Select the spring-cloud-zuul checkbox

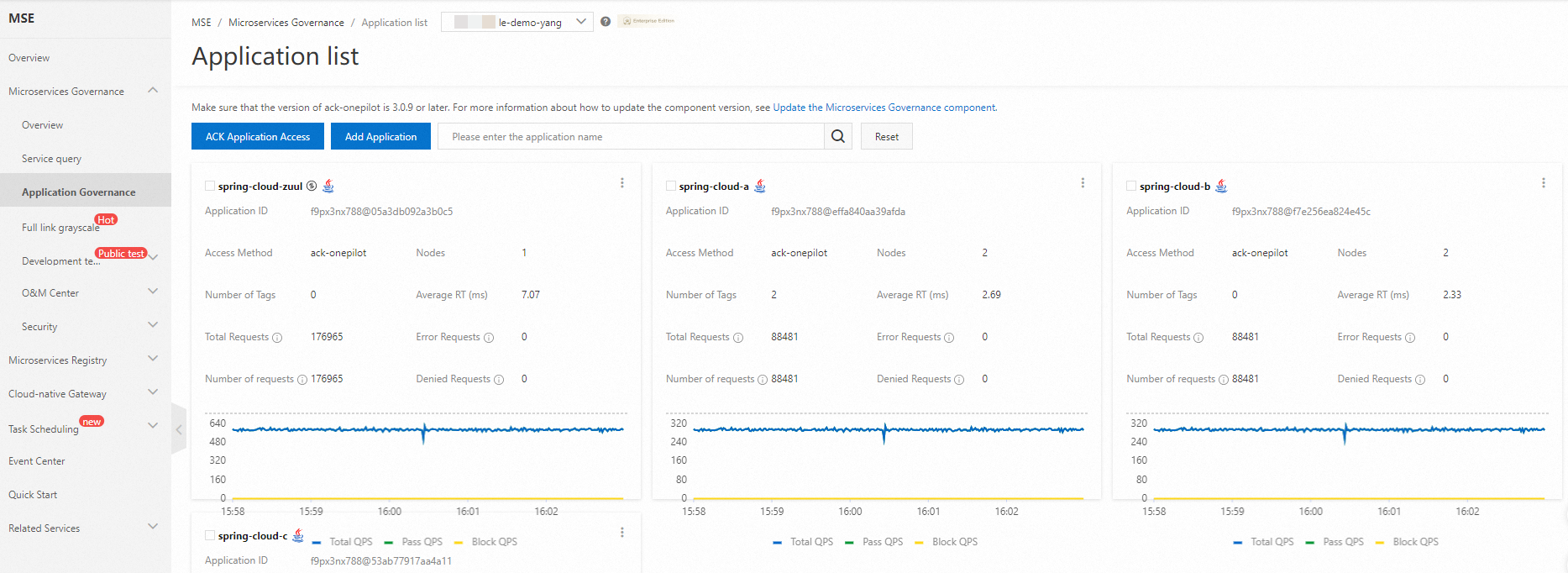(210, 186)
